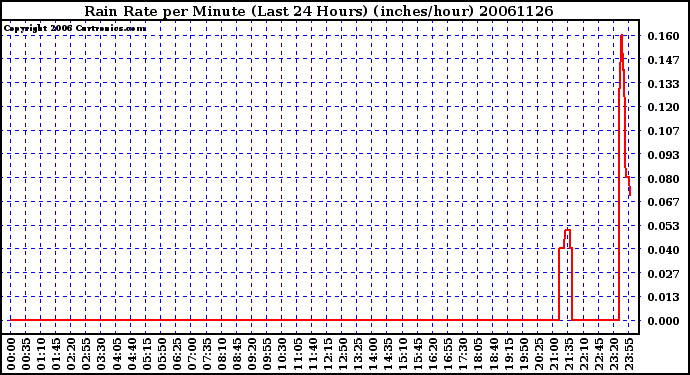Click the 04:40 time label

(x=132, y=354)
